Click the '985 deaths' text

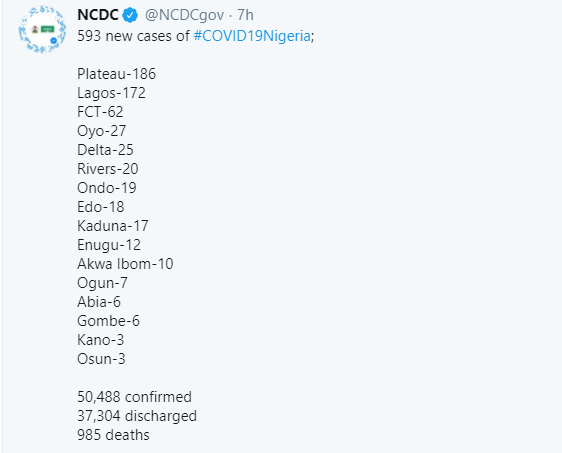pyautogui.click(x=113, y=435)
